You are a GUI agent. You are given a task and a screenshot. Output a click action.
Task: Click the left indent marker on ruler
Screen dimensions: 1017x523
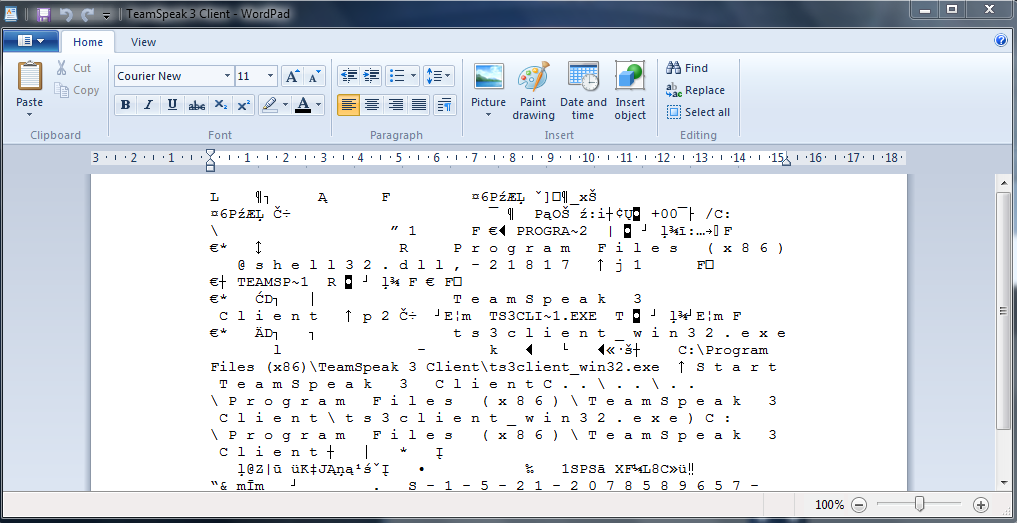(209, 166)
